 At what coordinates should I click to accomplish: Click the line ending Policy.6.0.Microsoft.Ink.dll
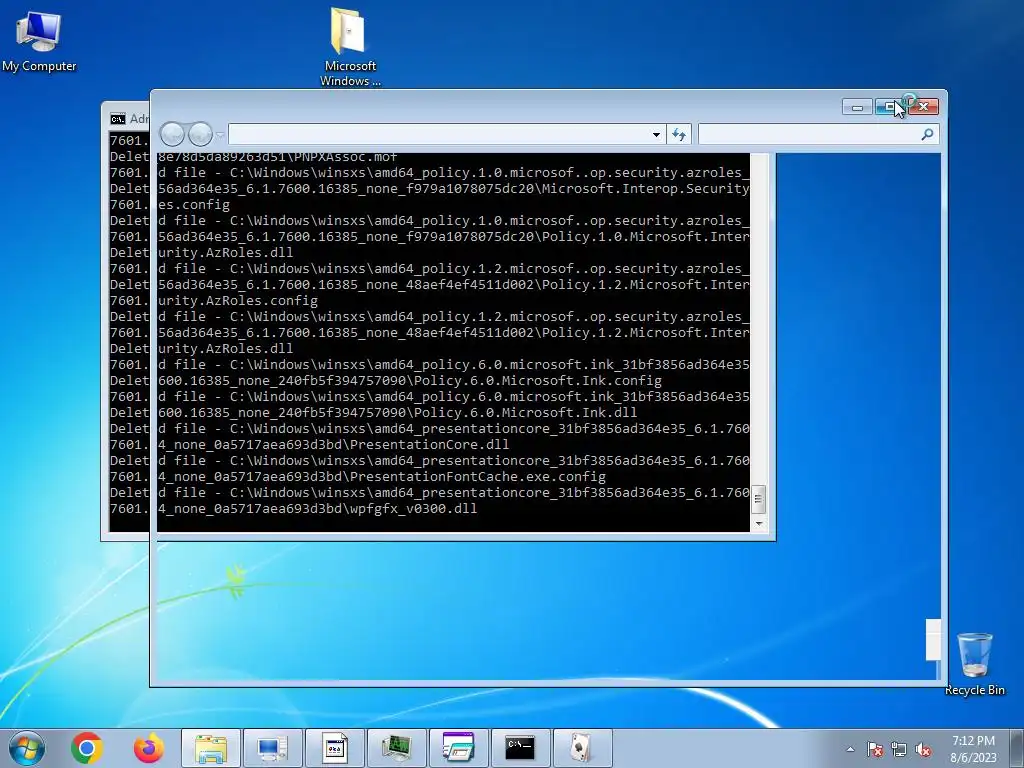tap(398, 413)
